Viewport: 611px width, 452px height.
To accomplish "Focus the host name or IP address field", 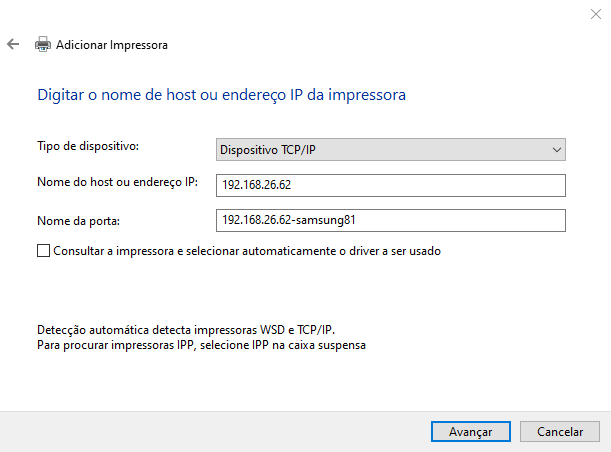I will click(390, 185).
